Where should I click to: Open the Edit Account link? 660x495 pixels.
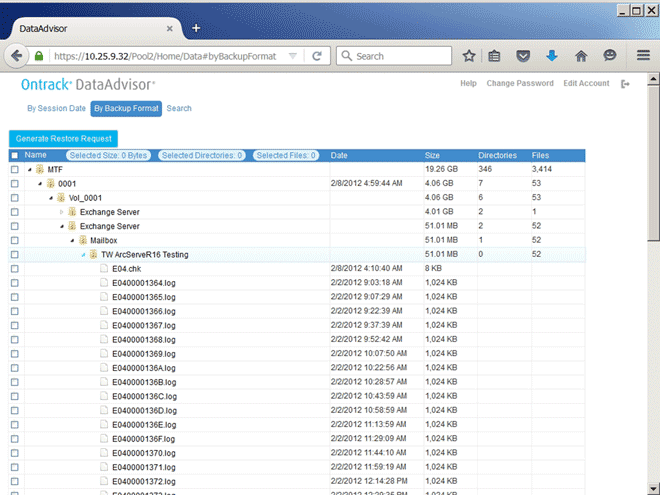586,83
